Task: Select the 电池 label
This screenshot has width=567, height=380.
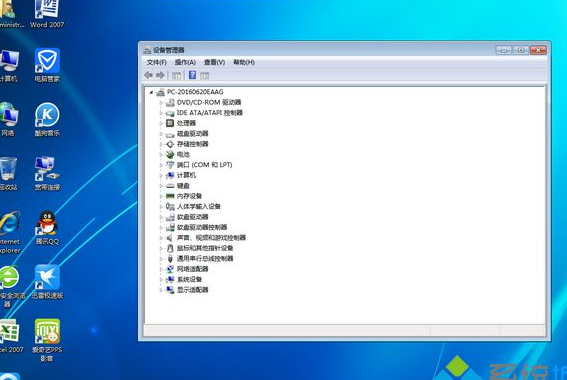Action: point(183,154)
